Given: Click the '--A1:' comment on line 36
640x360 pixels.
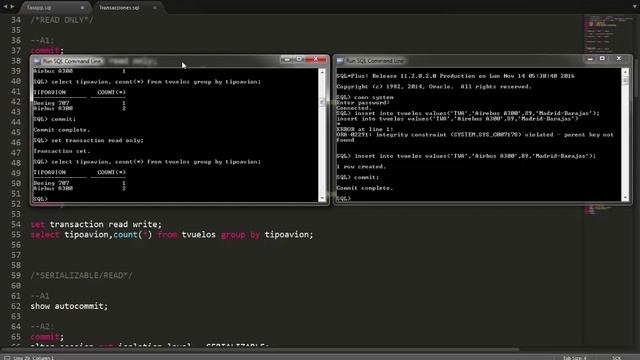Looking at the screenshot, I should tap(42, 40).
